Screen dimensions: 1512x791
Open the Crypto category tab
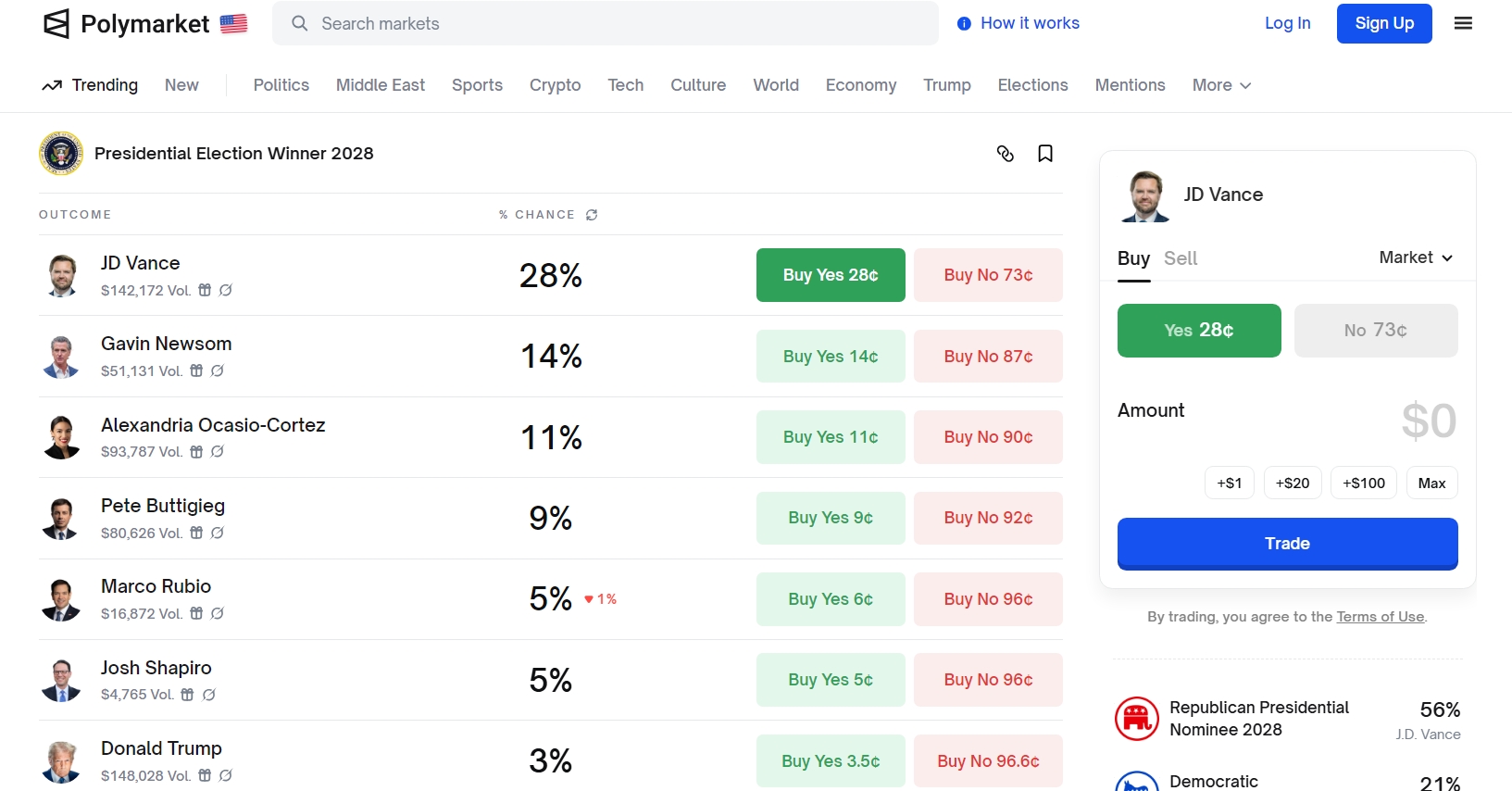coord(555,85)
